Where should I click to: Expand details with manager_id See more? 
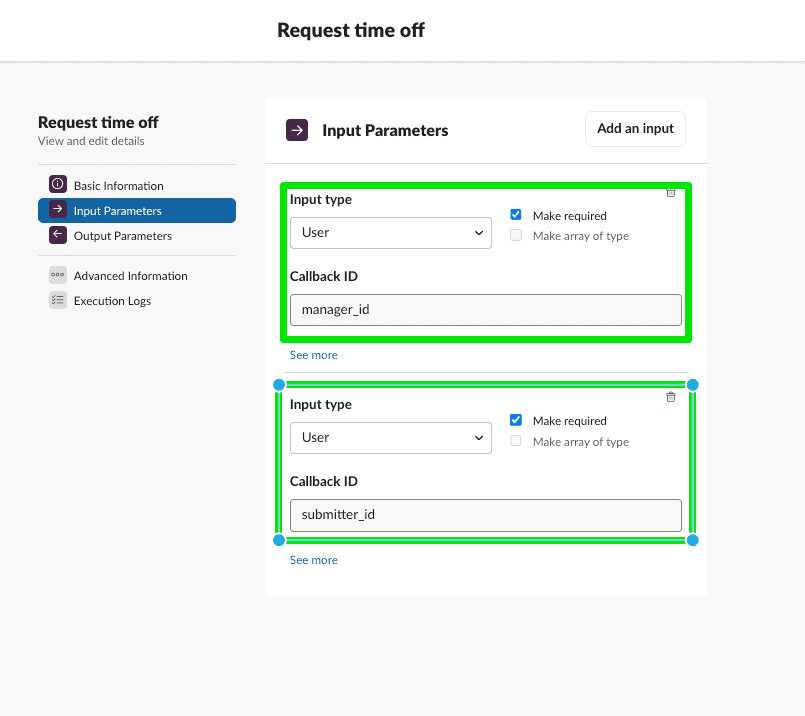tap(312, 354)
